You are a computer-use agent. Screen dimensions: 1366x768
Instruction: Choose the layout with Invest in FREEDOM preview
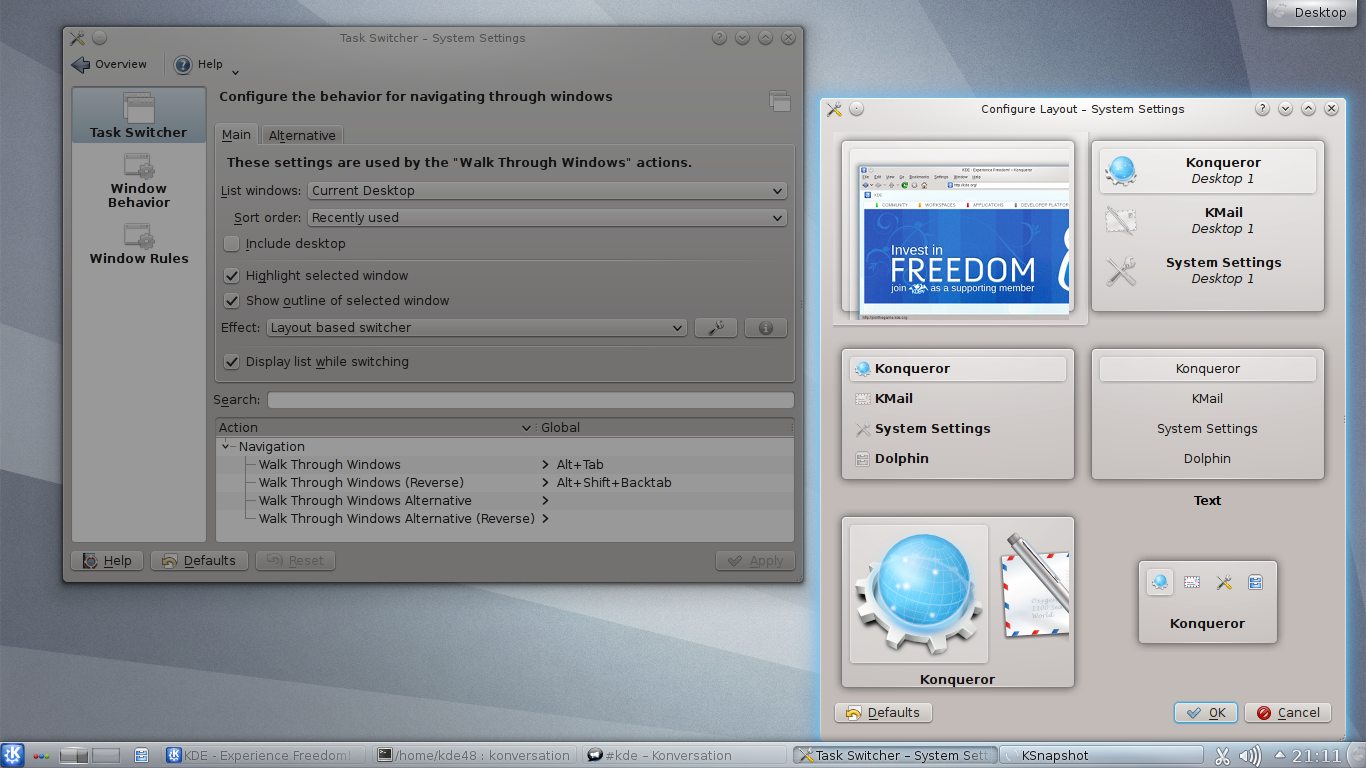[x=958, y=231]
